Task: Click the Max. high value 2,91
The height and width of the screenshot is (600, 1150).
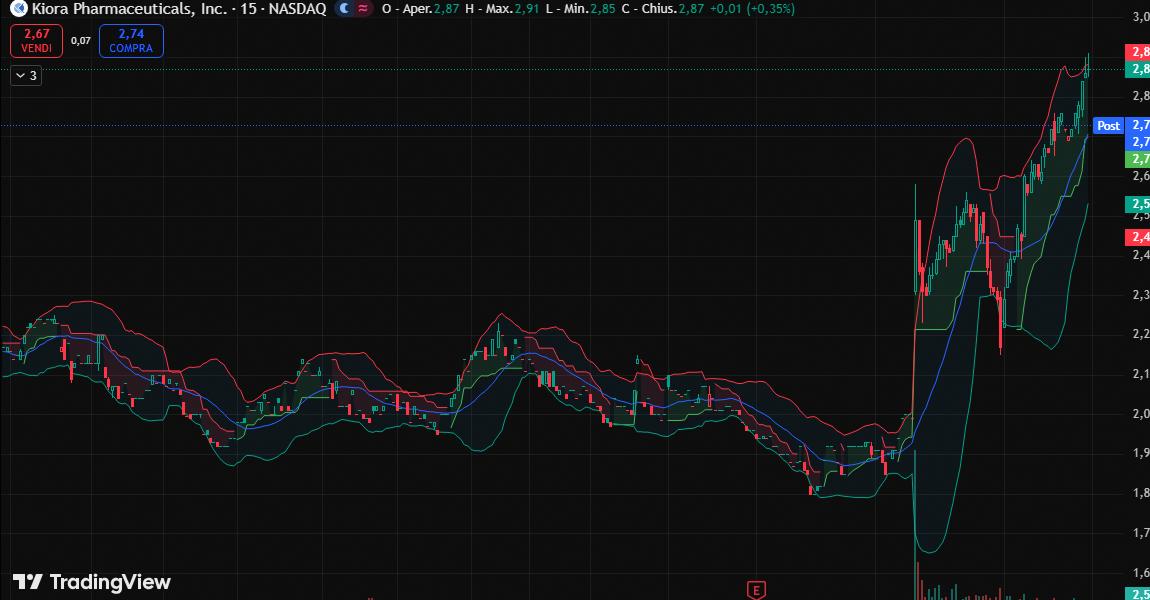Action: pyautogui.click(x=527, y=9)
